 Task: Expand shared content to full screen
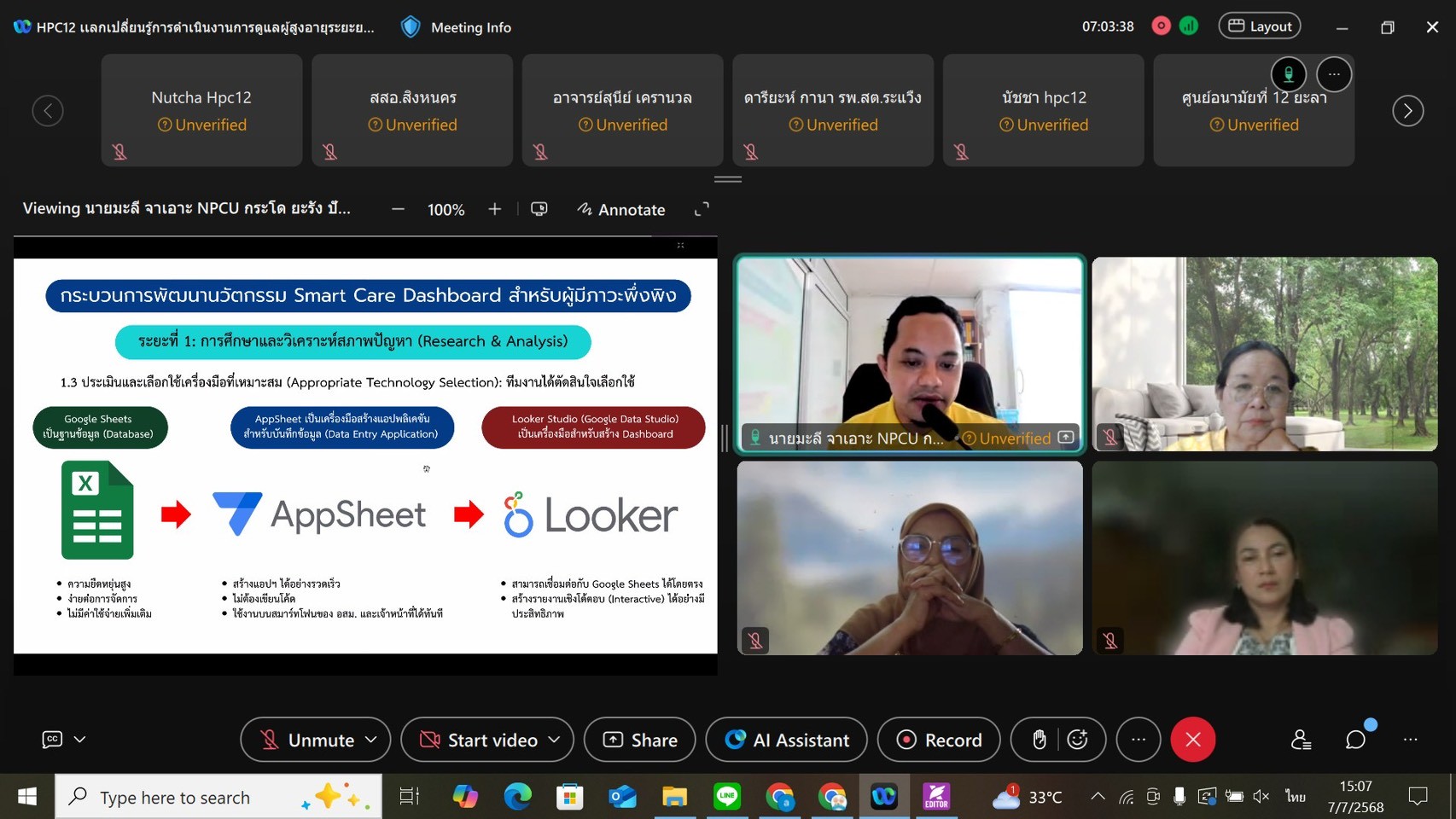(x=702, y=209)
